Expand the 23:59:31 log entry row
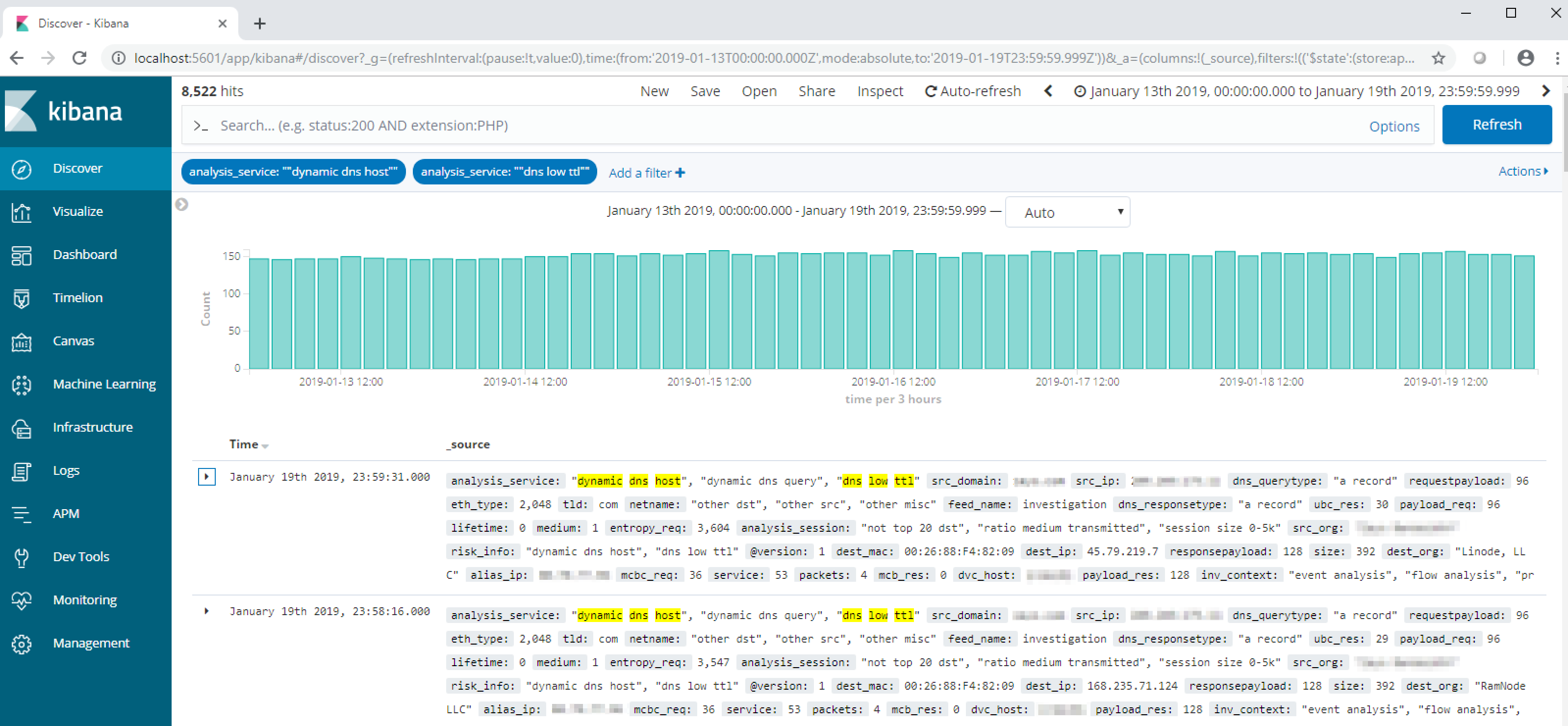 [206, 477]
